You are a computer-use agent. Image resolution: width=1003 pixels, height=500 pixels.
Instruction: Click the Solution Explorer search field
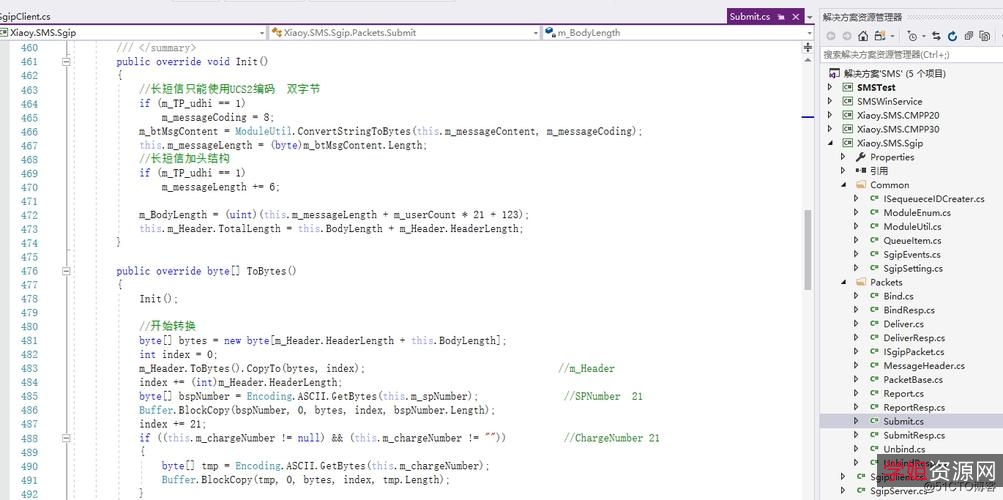point(911,55)
